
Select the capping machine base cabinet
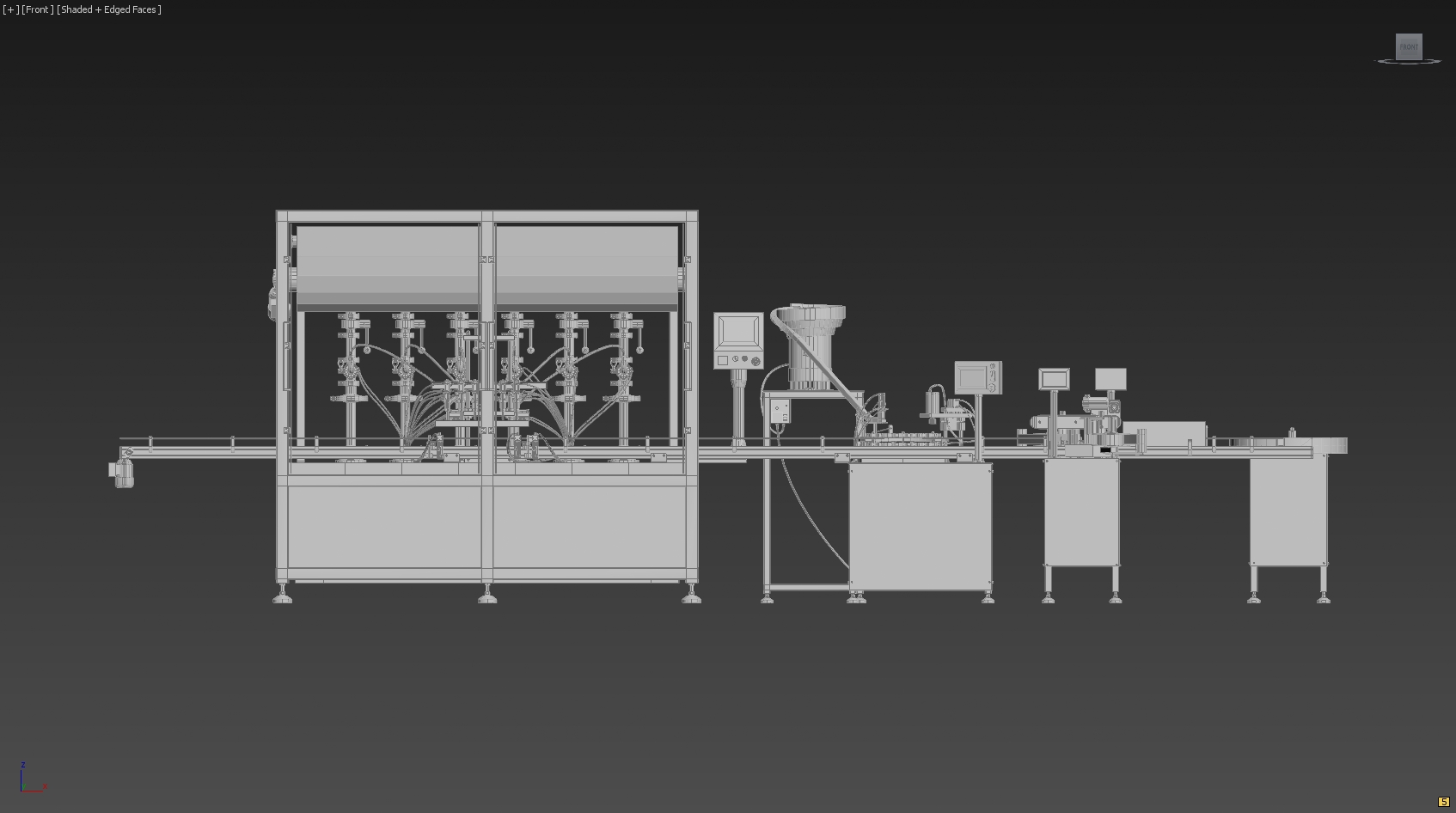click(x=920, y=526)
